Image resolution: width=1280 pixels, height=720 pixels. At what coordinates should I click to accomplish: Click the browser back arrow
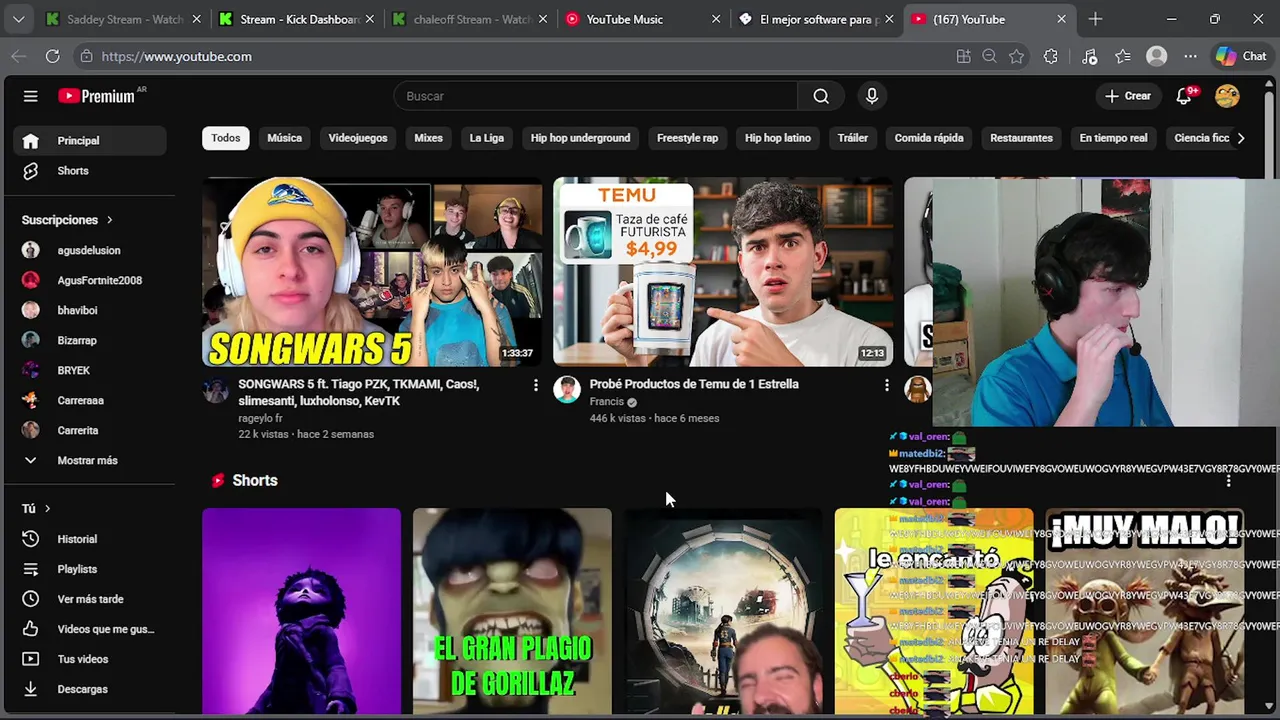pos(18,57)
